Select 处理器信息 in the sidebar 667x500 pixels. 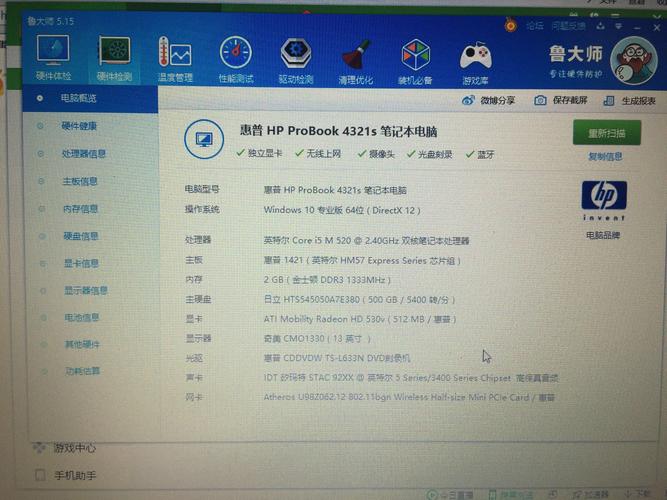tap(84, 154)
